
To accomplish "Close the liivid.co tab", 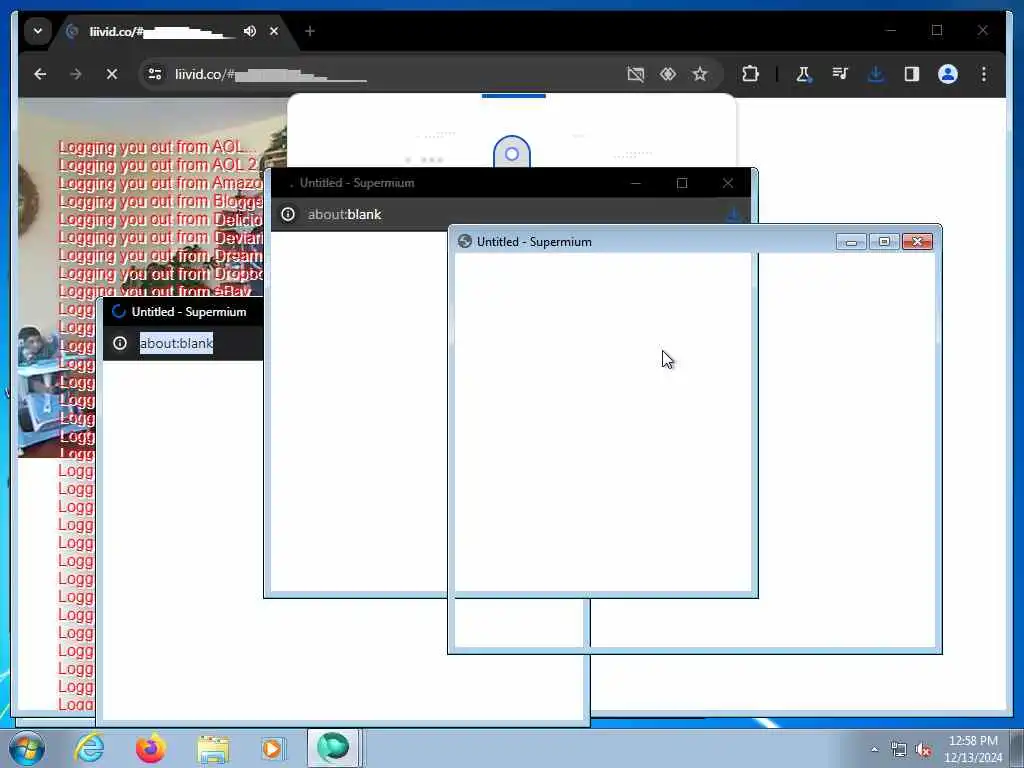I will pos(274,31).
